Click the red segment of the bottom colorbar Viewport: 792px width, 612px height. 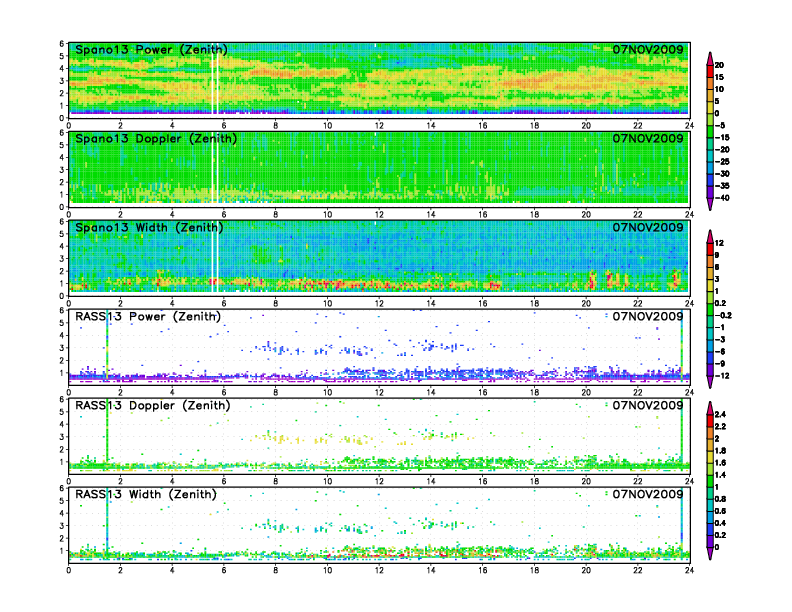(710, 420)
